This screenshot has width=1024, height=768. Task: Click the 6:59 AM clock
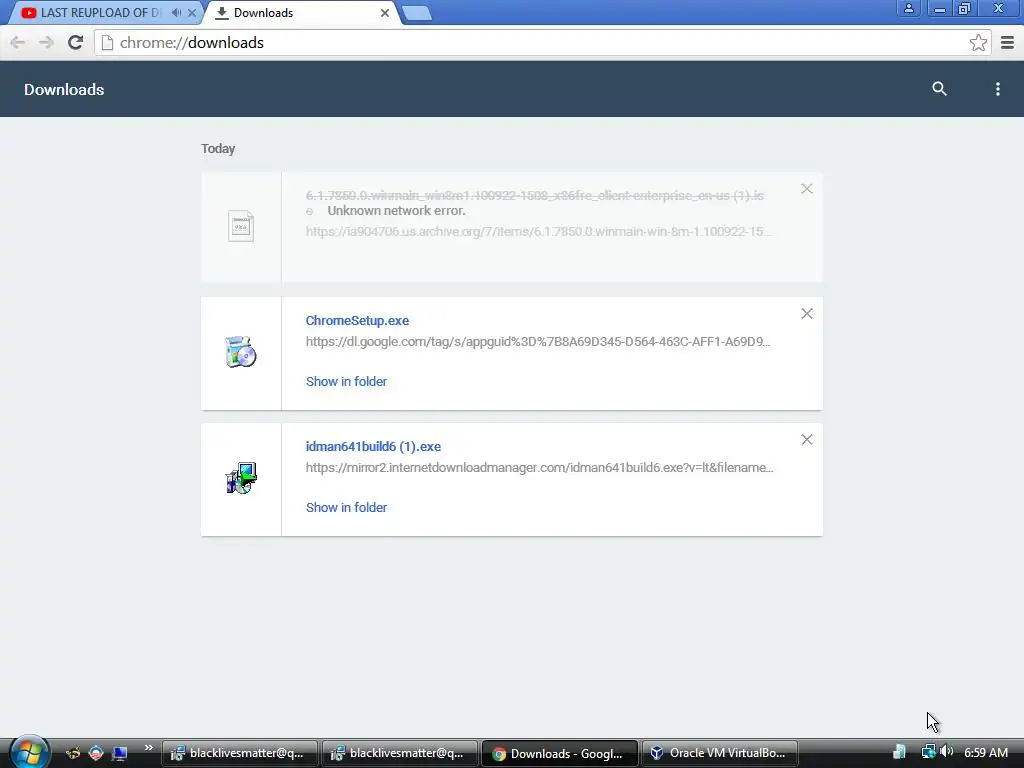(x=986, y=753)
